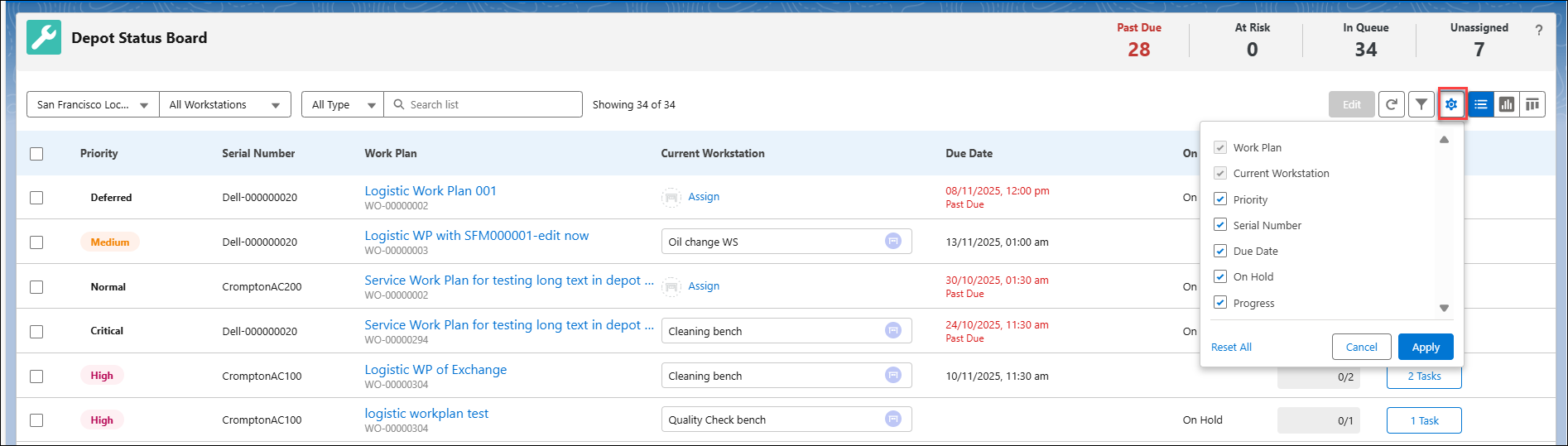Click the Cancel button

click(x=1362, y=347)
